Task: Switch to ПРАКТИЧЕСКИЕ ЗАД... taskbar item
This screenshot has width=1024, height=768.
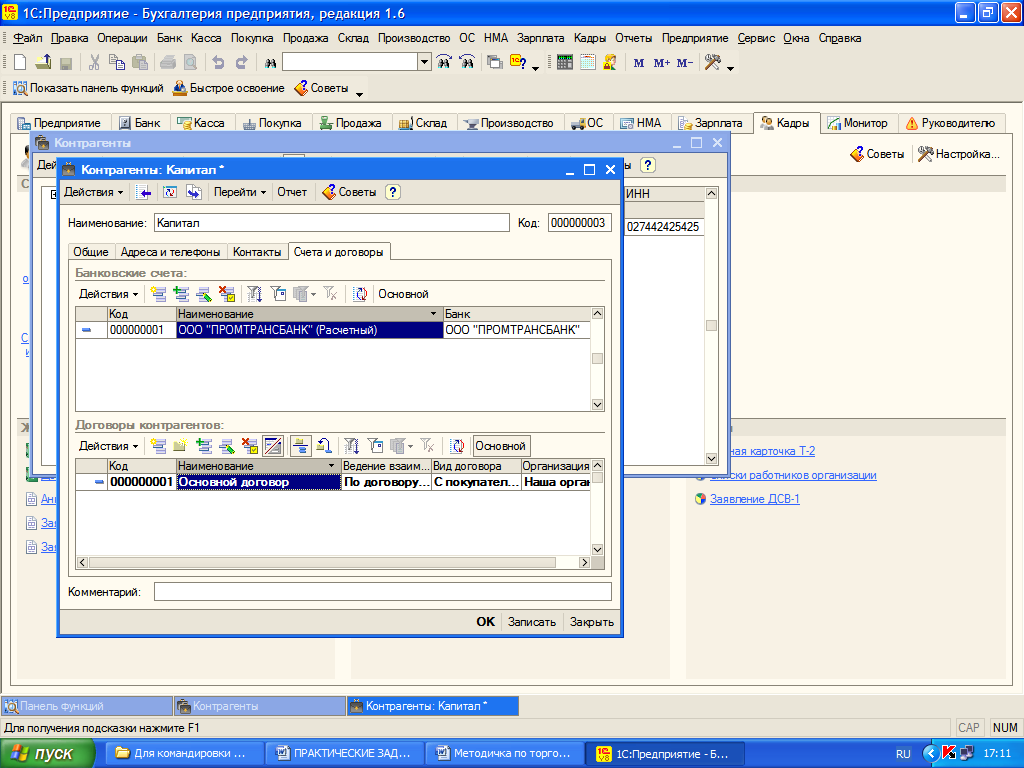Action: (345, 753)
